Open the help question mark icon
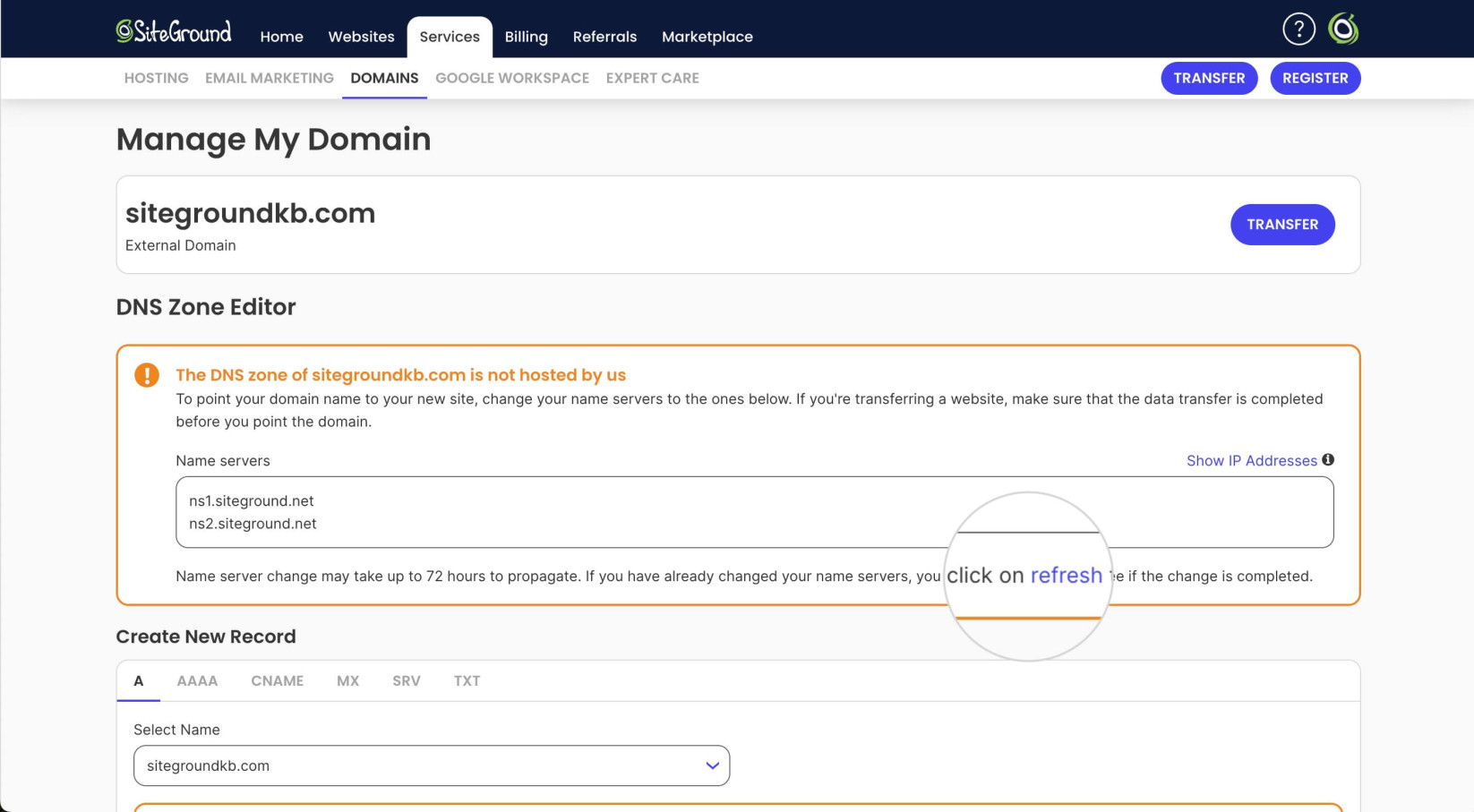The image size is (1474, 812). (1298, 29)
